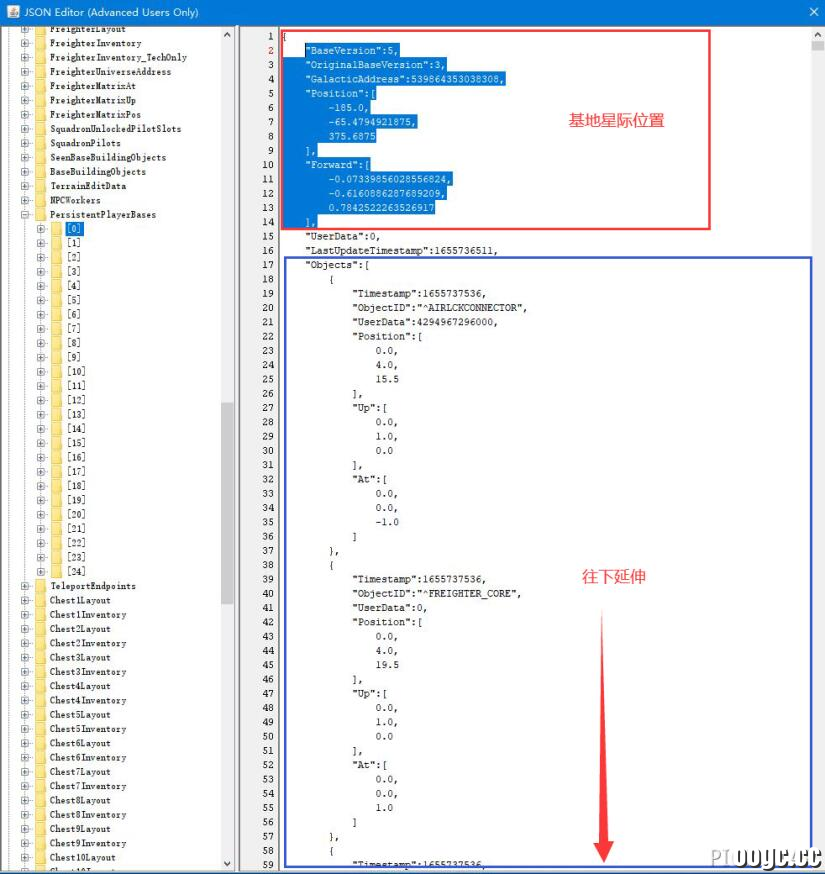The width and height of the screenshot is (825, 874).
Task: Click the folder icon of entry [20]
Action: (x=56, y=514)
